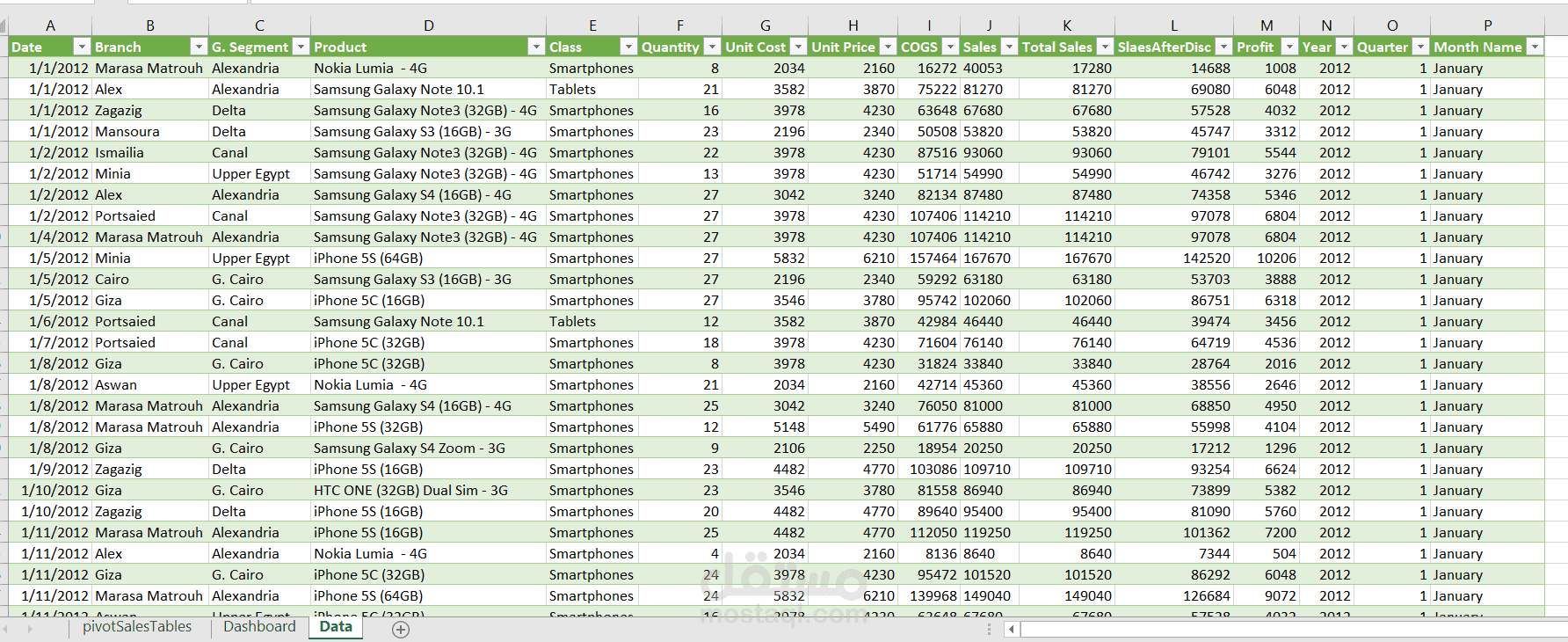Select the "Samsung Galaxy S4 Zoom - 3G" cell
Viewport: 1568px width, 642px height.
click(x=428, y=448)
